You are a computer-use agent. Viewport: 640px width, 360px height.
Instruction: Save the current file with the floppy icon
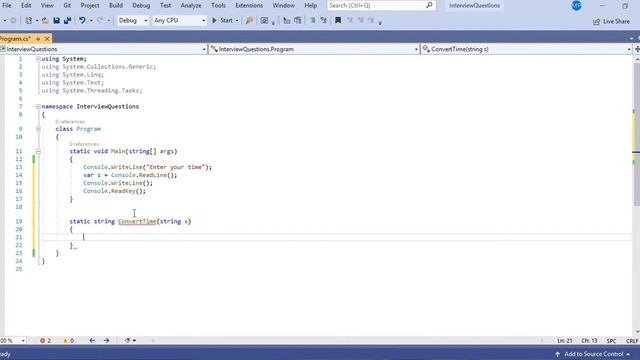56,20
